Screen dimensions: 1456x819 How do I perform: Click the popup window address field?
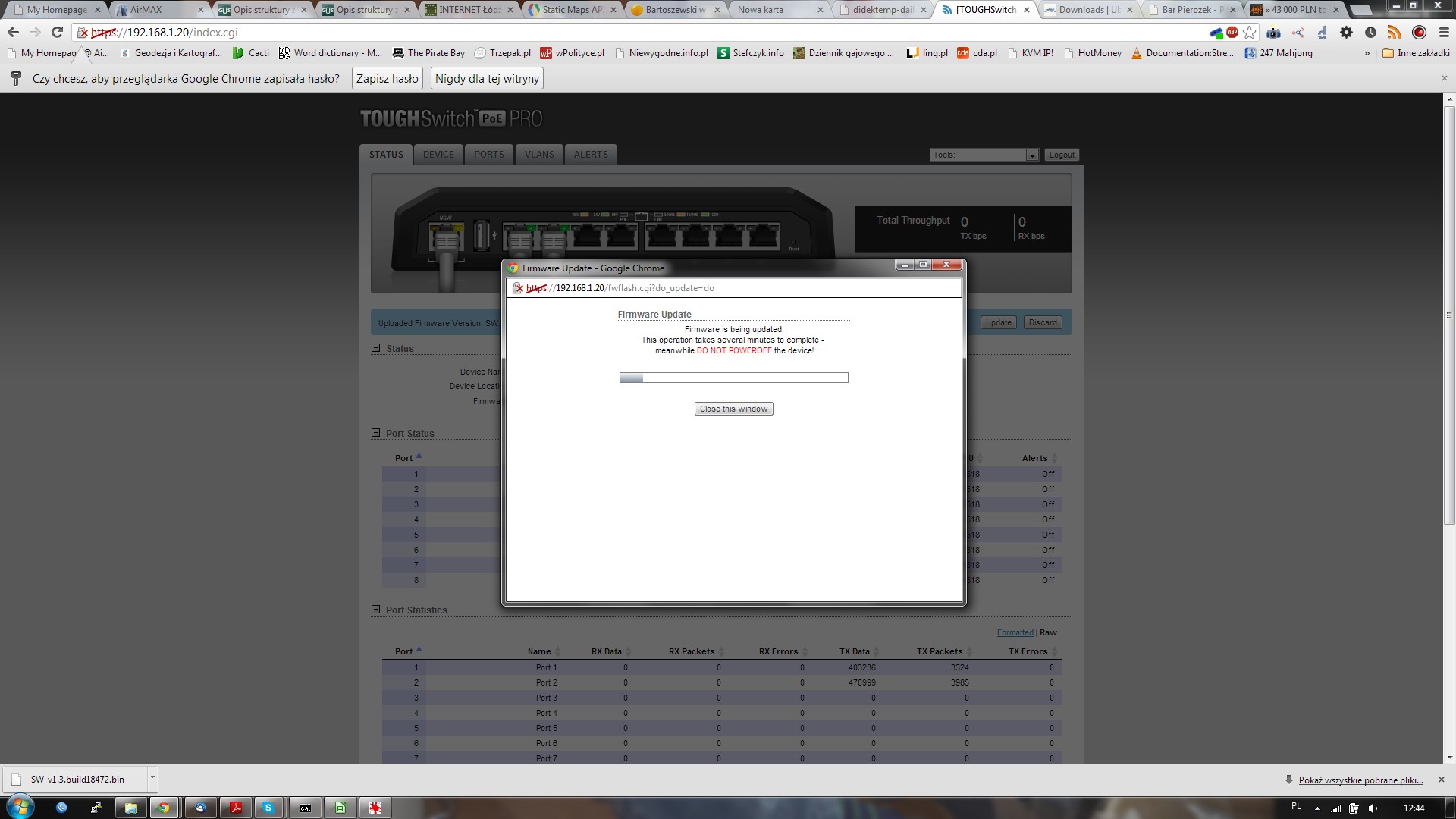tap(733, 288)
